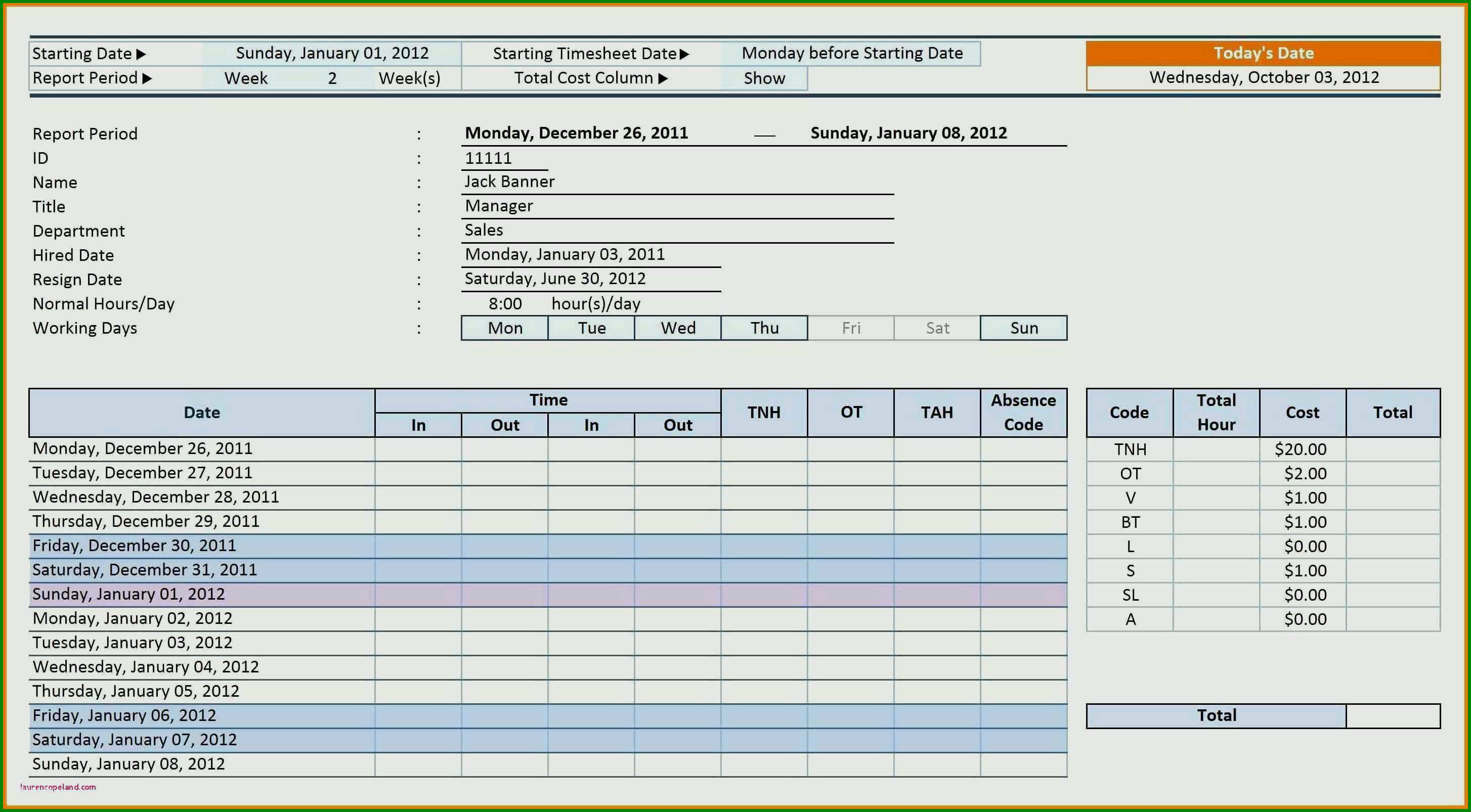Image resolution: width=1471 pixels, height=812 pixels.
Task: Click the Department field Sales
Action: pos(678,231)
